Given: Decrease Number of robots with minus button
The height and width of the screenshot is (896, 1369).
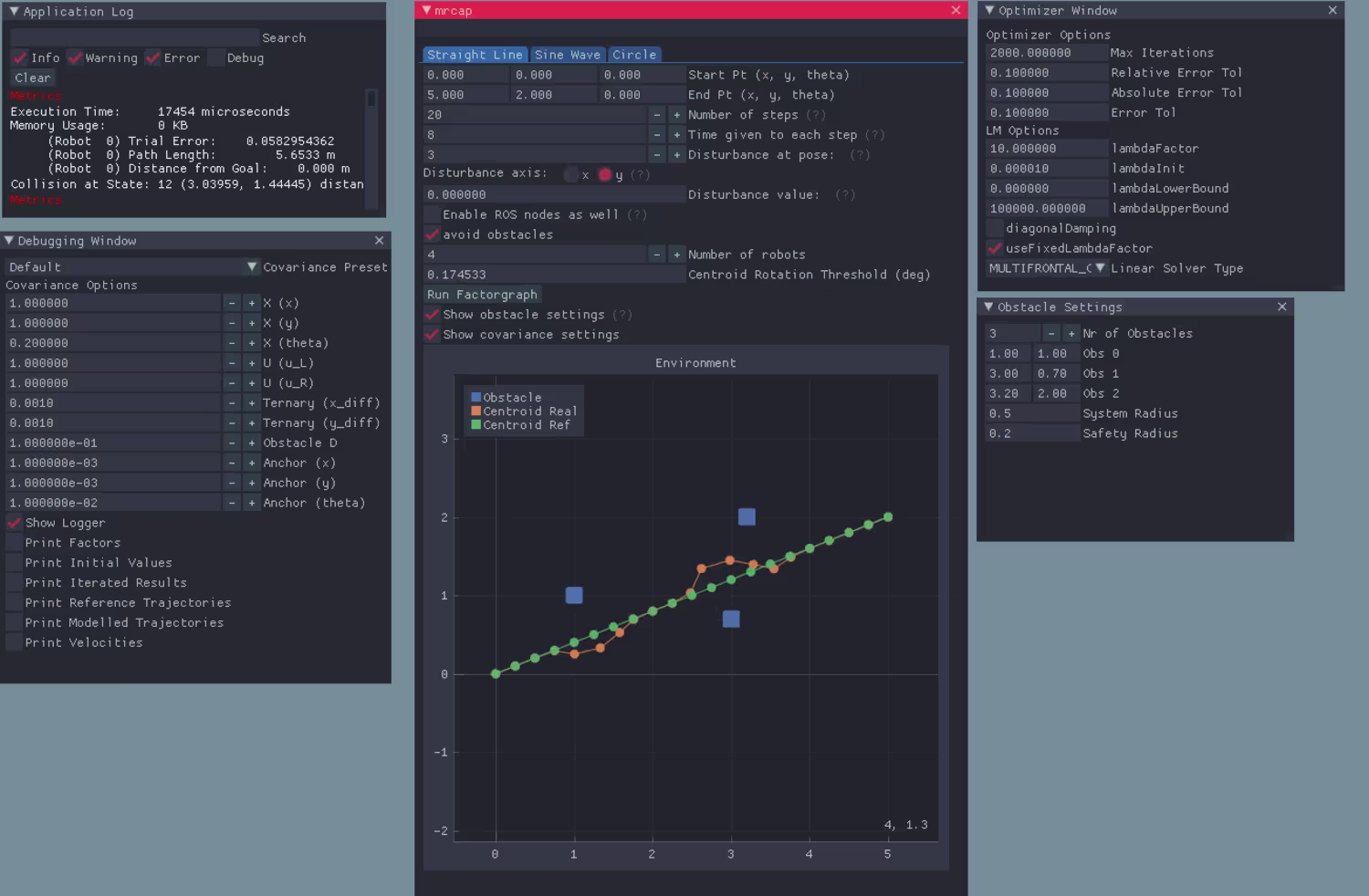Looking at the screenshot, I should (x=656, y=255).
